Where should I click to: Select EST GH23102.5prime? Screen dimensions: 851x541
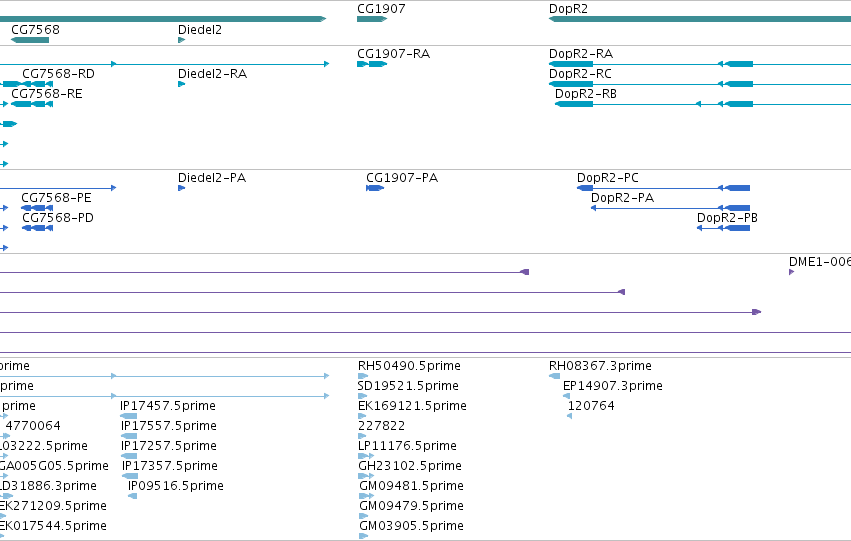(x=410, y=466)
